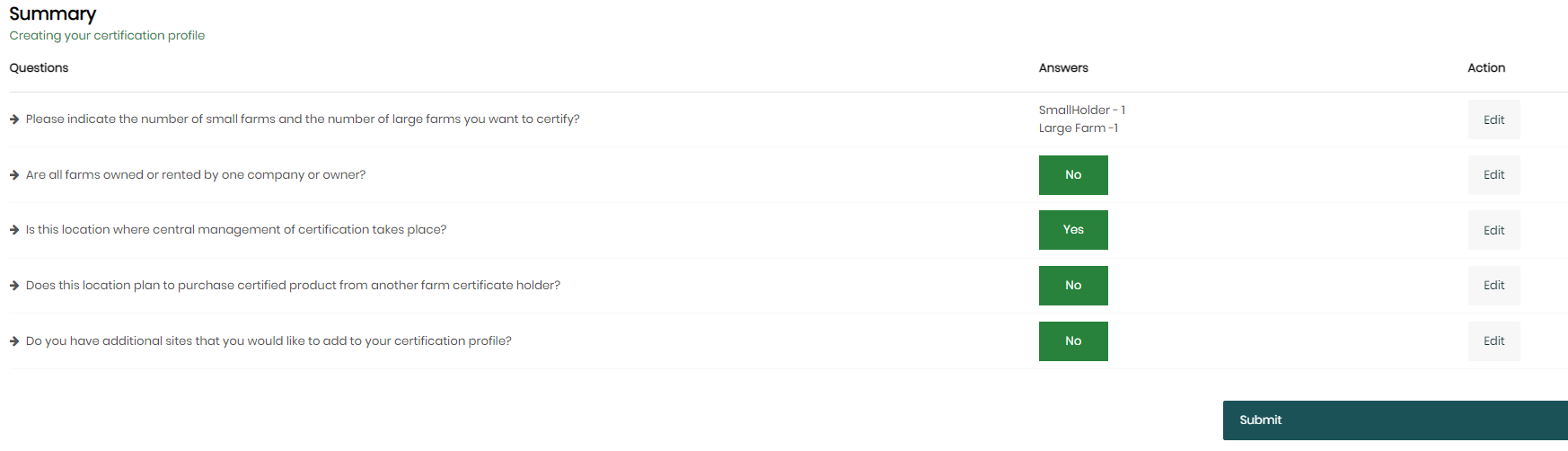Click the green Yes for central management
Viewport: 1568px width, 451px height.
point(1073,230)
